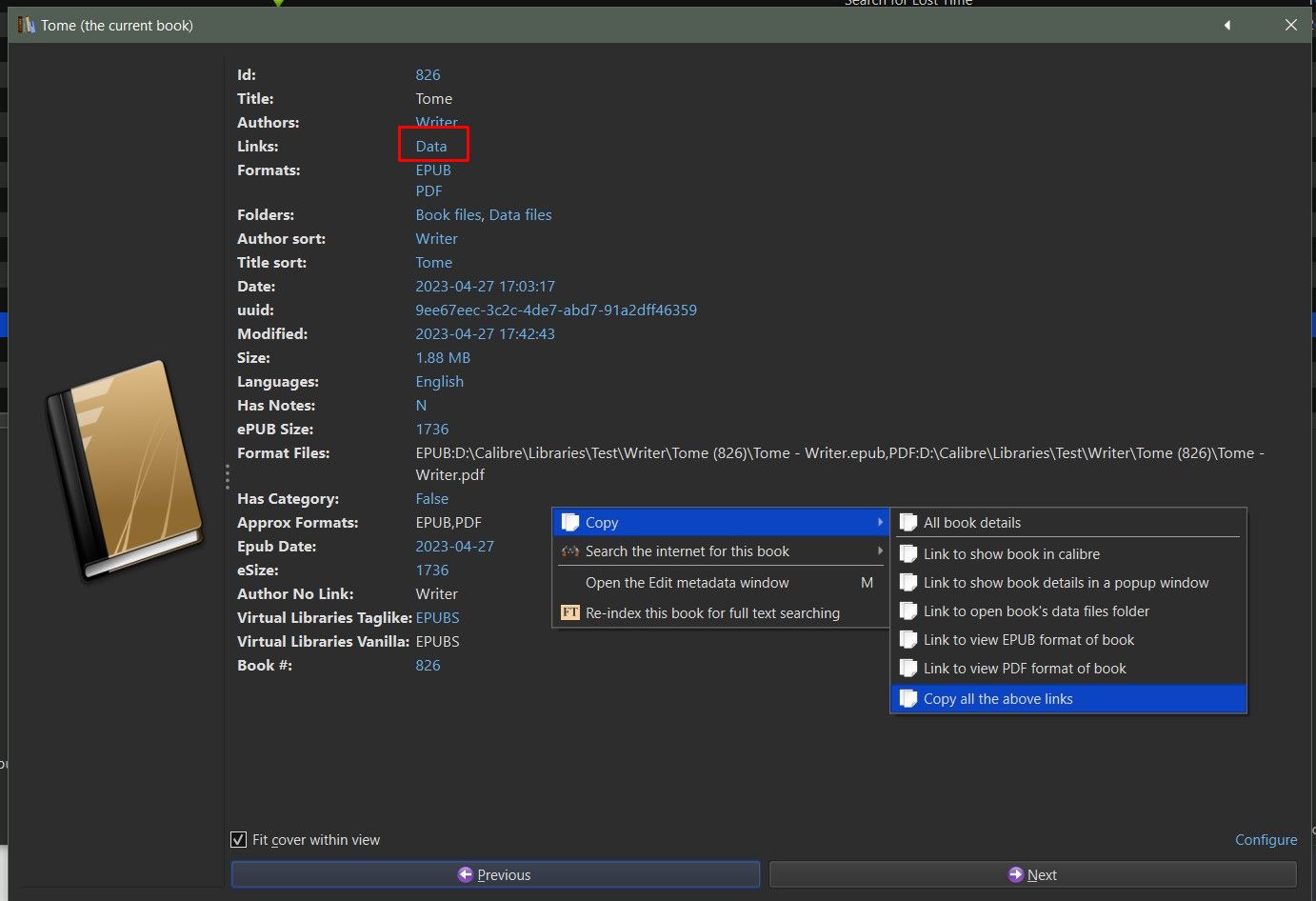This screenshot has height=901, width=1316.
Task: Click the copy icon for 'Link to view PDF format of book'
Action: [x=908, y=668]
